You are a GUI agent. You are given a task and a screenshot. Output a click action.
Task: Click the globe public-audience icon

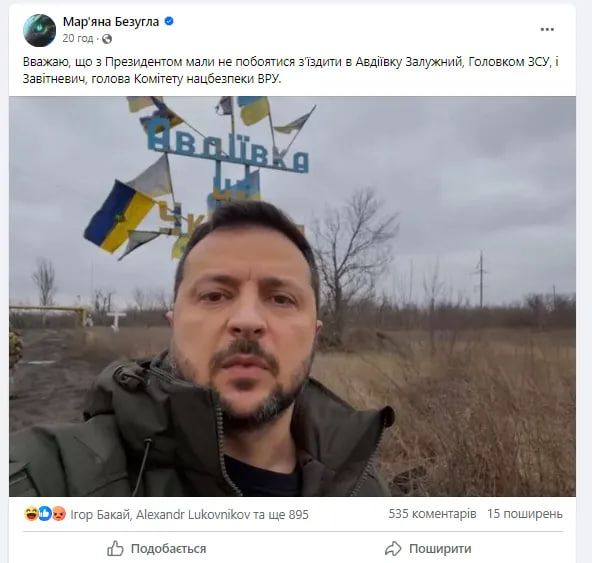click(x=107, y=39)
